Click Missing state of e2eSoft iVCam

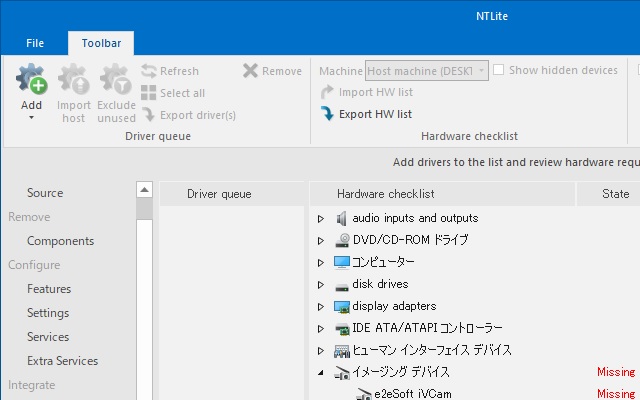click(x=616, y=394)
